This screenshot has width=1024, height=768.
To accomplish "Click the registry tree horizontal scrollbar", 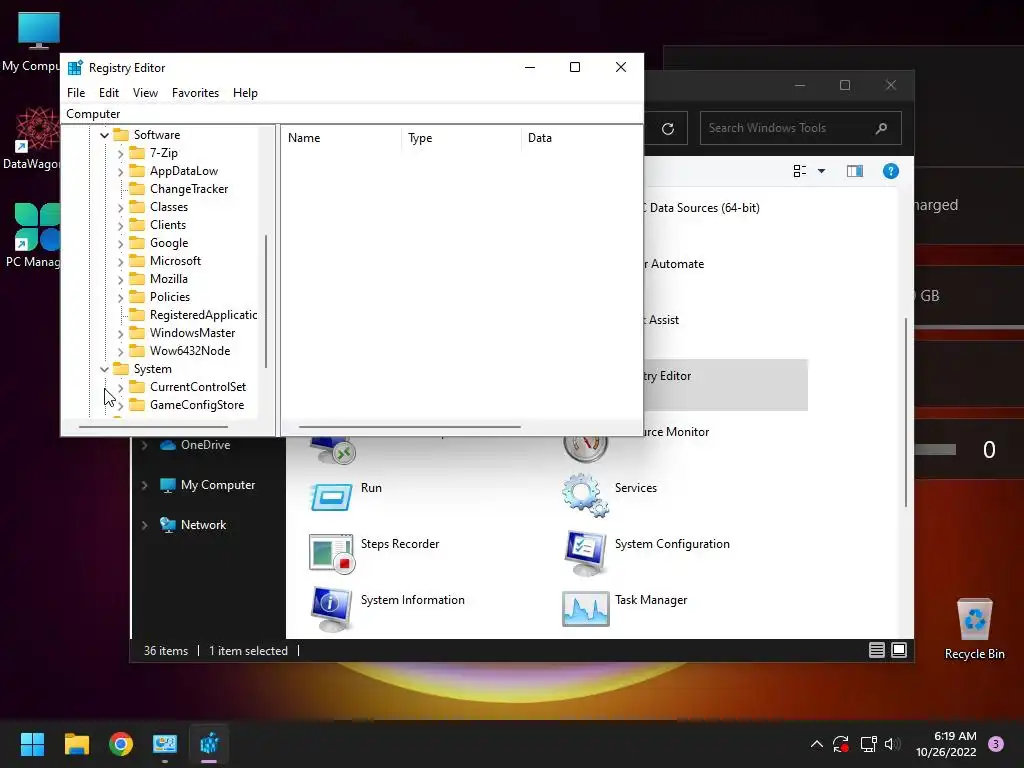I will click(x=153, y=426).
